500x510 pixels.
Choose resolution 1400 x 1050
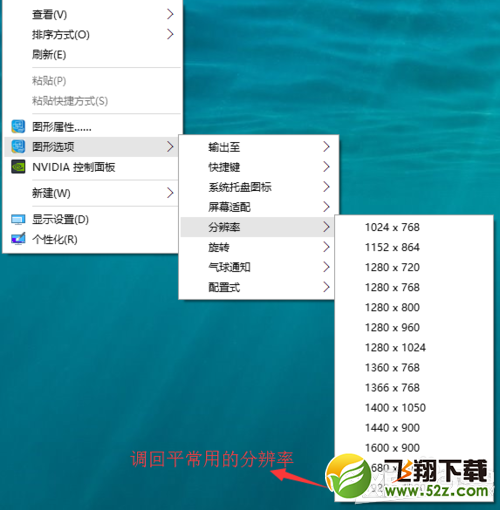[414, 408]
